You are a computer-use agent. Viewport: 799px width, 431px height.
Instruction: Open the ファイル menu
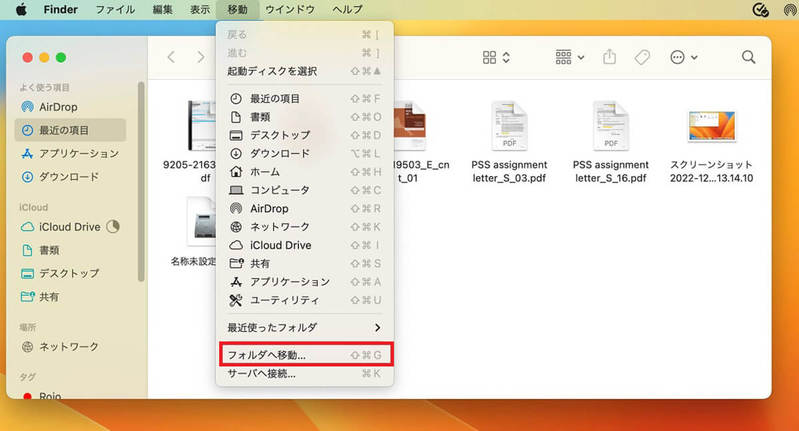(x=115, y=9)
